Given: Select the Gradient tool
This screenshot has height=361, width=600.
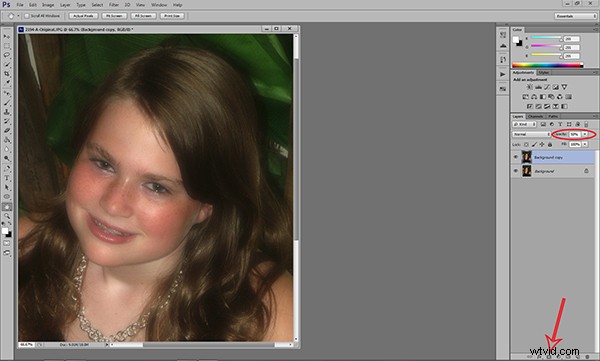Looking at the screenshot, I should tap(7, 140).
